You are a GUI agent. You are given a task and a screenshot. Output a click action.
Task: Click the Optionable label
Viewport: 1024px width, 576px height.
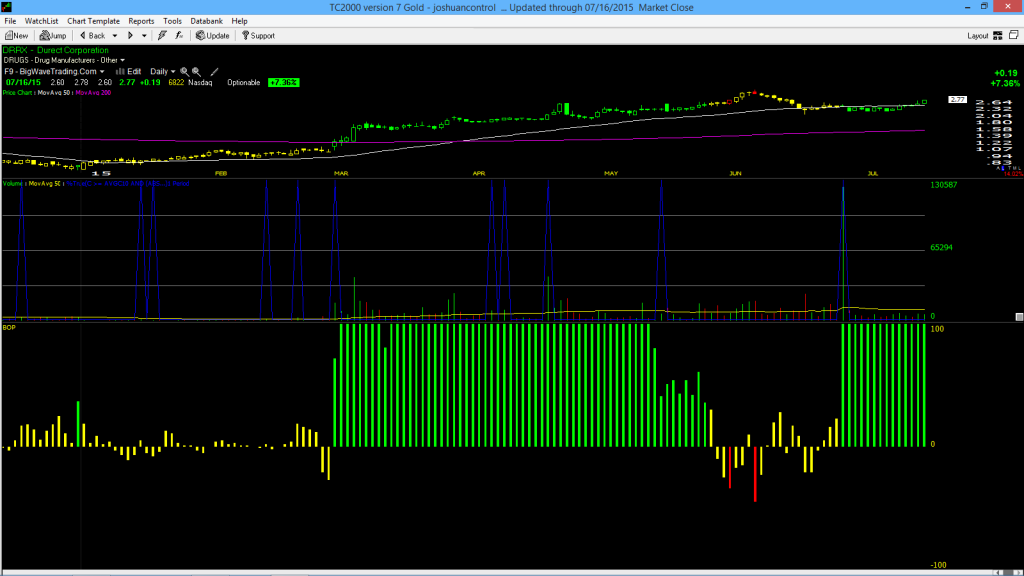point(244,83)
